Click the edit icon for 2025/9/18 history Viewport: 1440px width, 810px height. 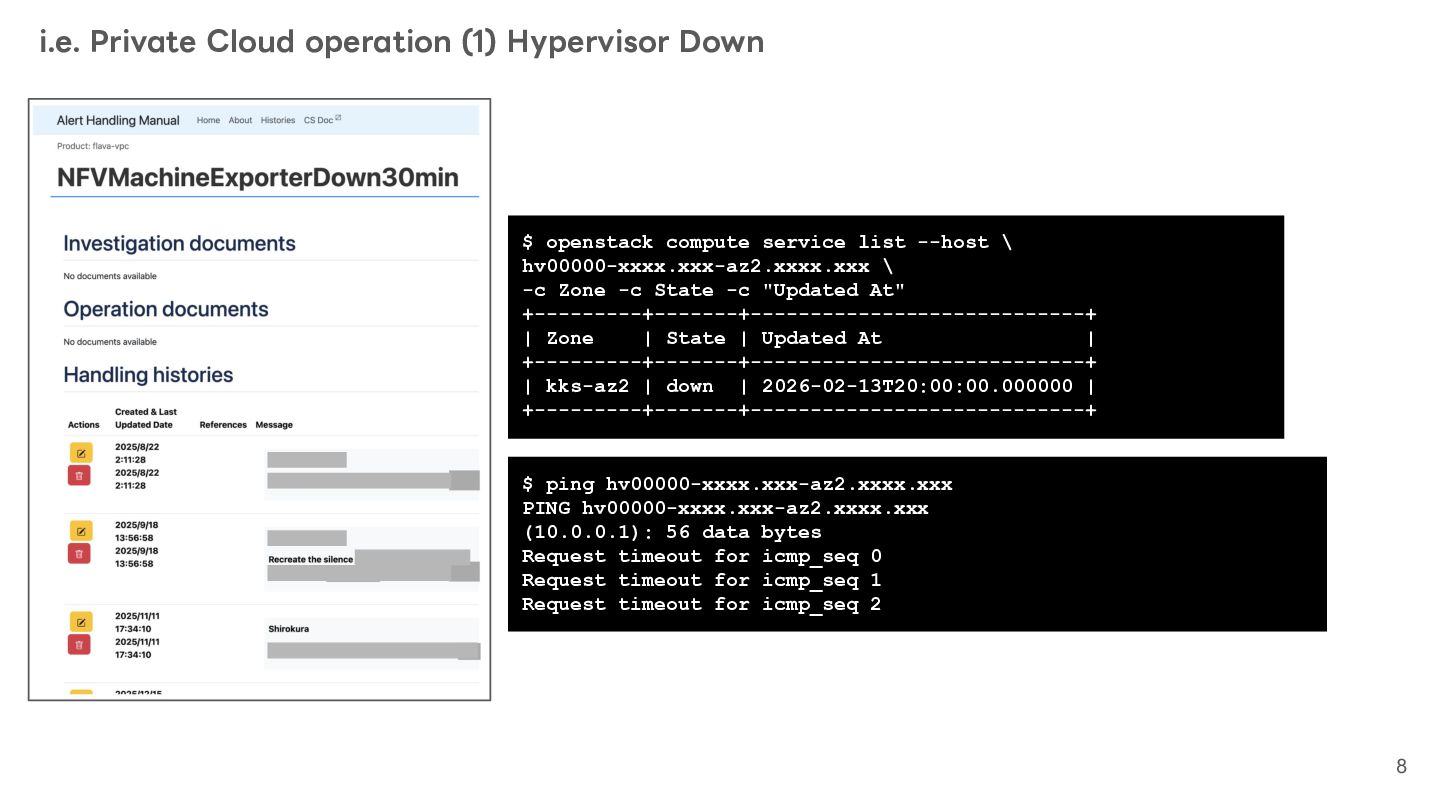(80, 530)
